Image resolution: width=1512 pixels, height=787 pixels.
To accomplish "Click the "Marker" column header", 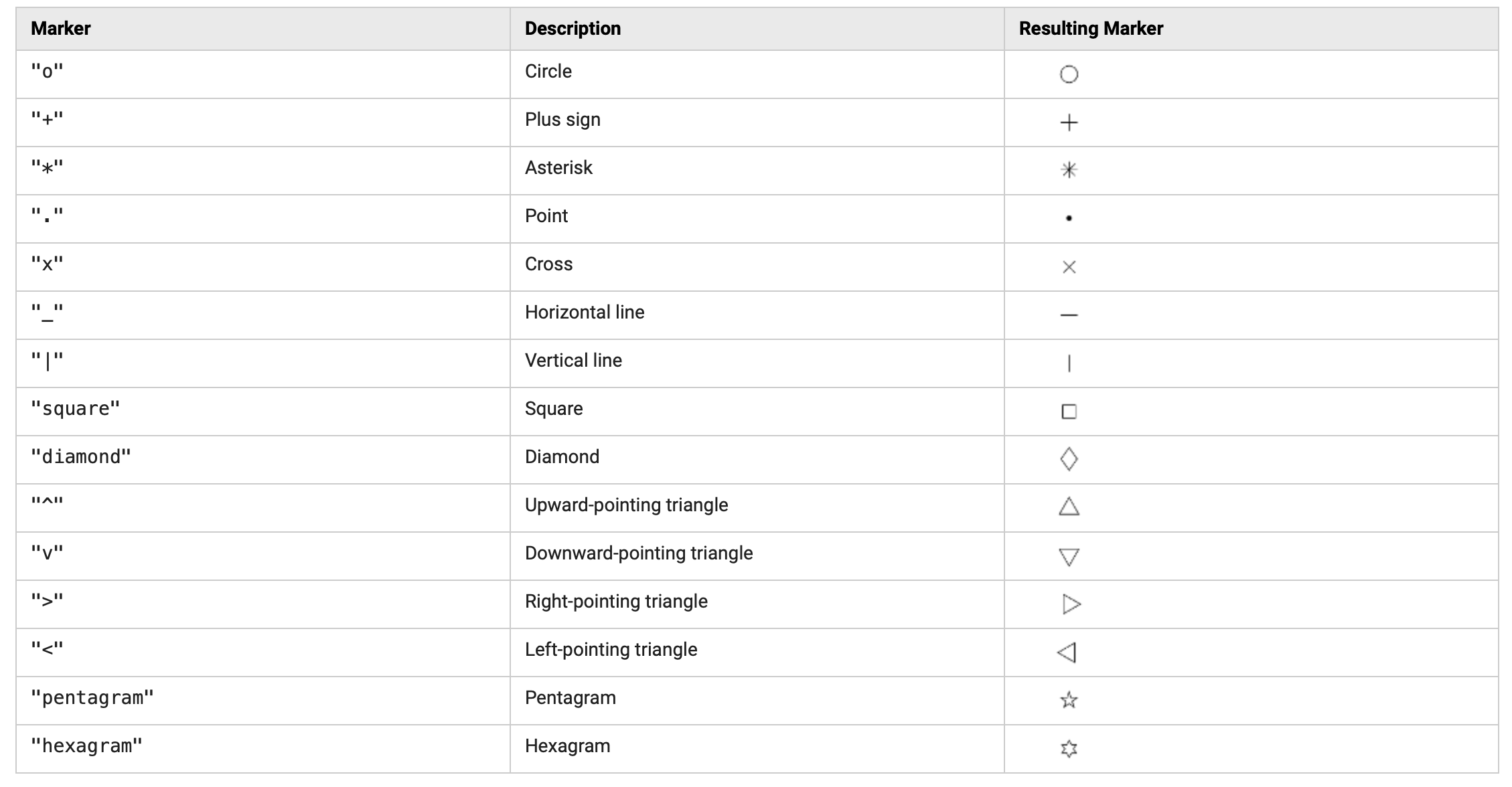I will click(61, 29).
